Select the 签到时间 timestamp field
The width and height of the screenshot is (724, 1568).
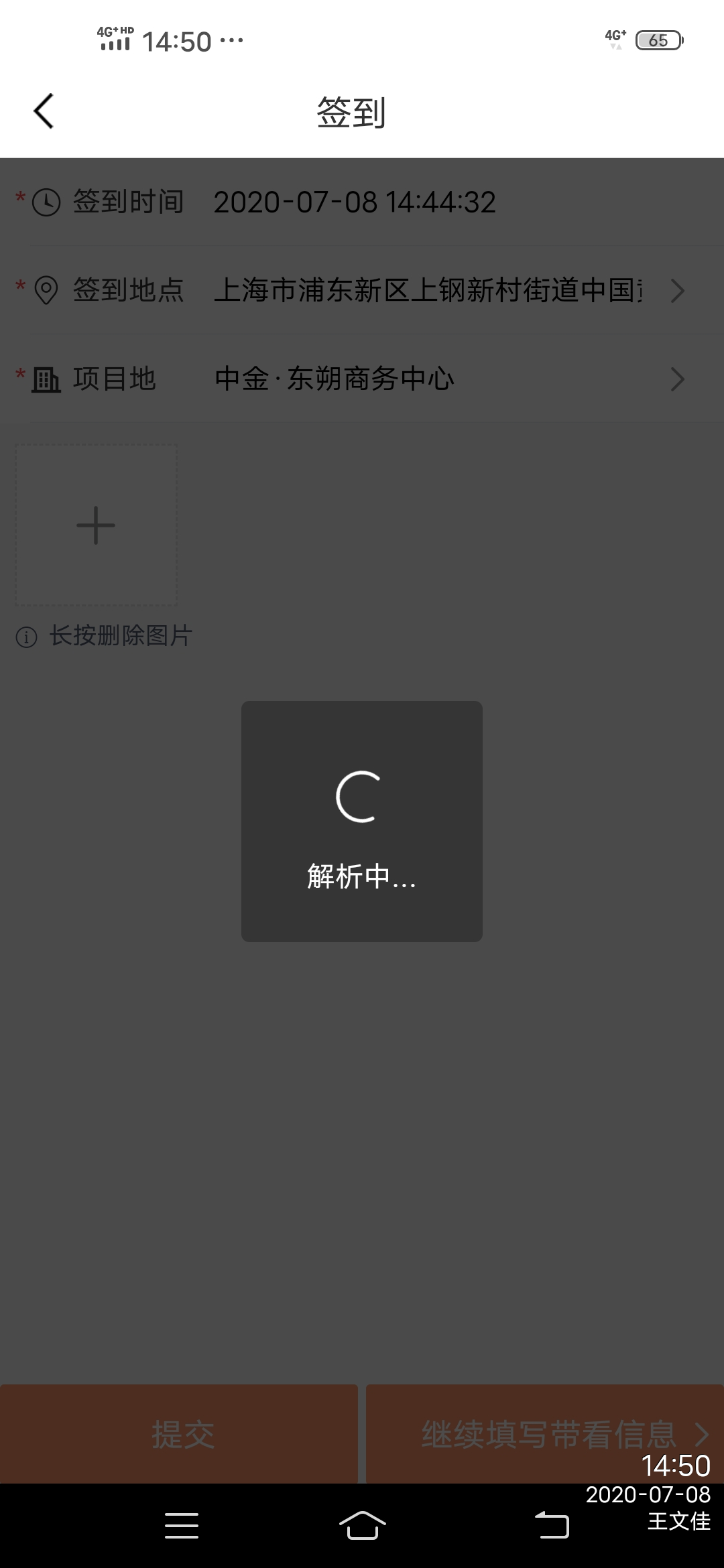pos(355,202)
